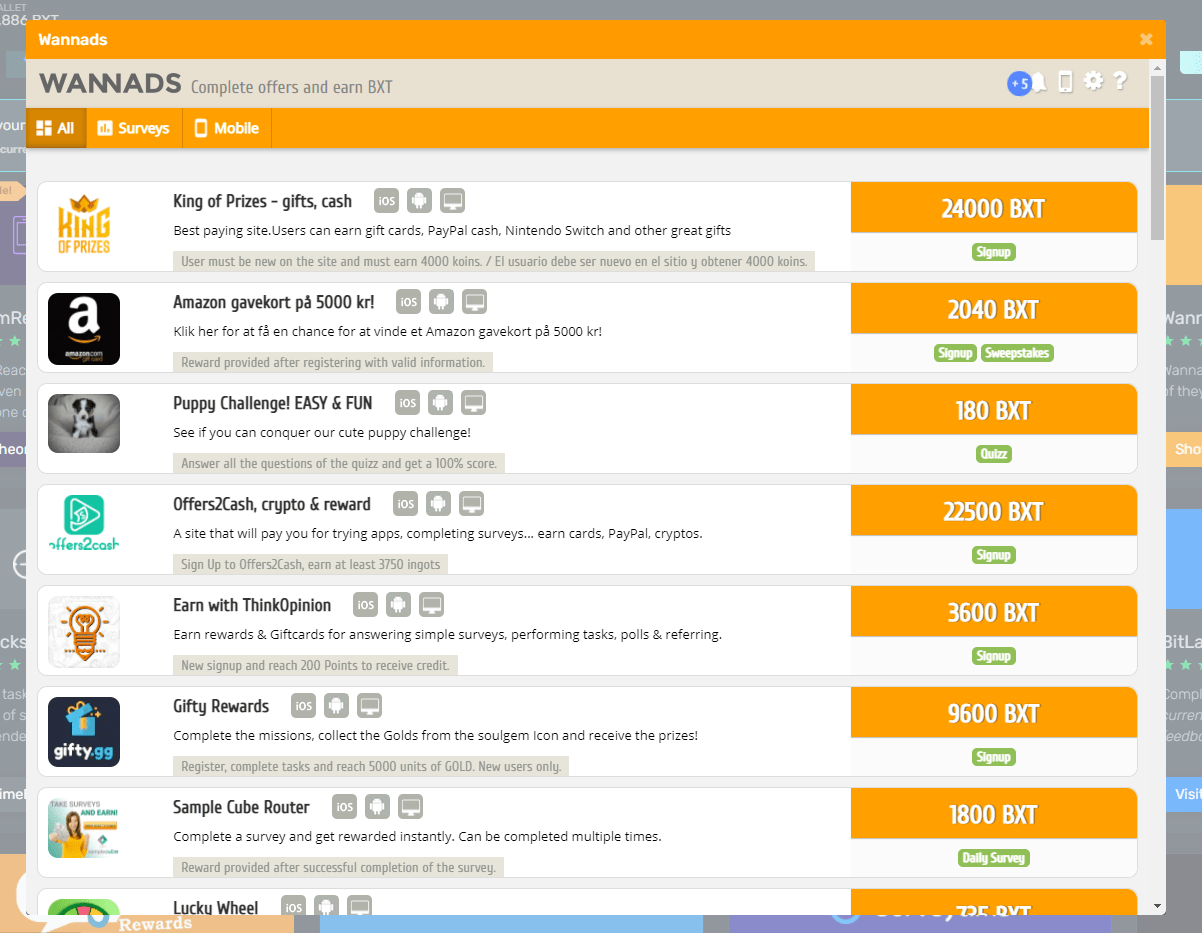Click desktop icon for Gifty Rewards

point(370,706)
